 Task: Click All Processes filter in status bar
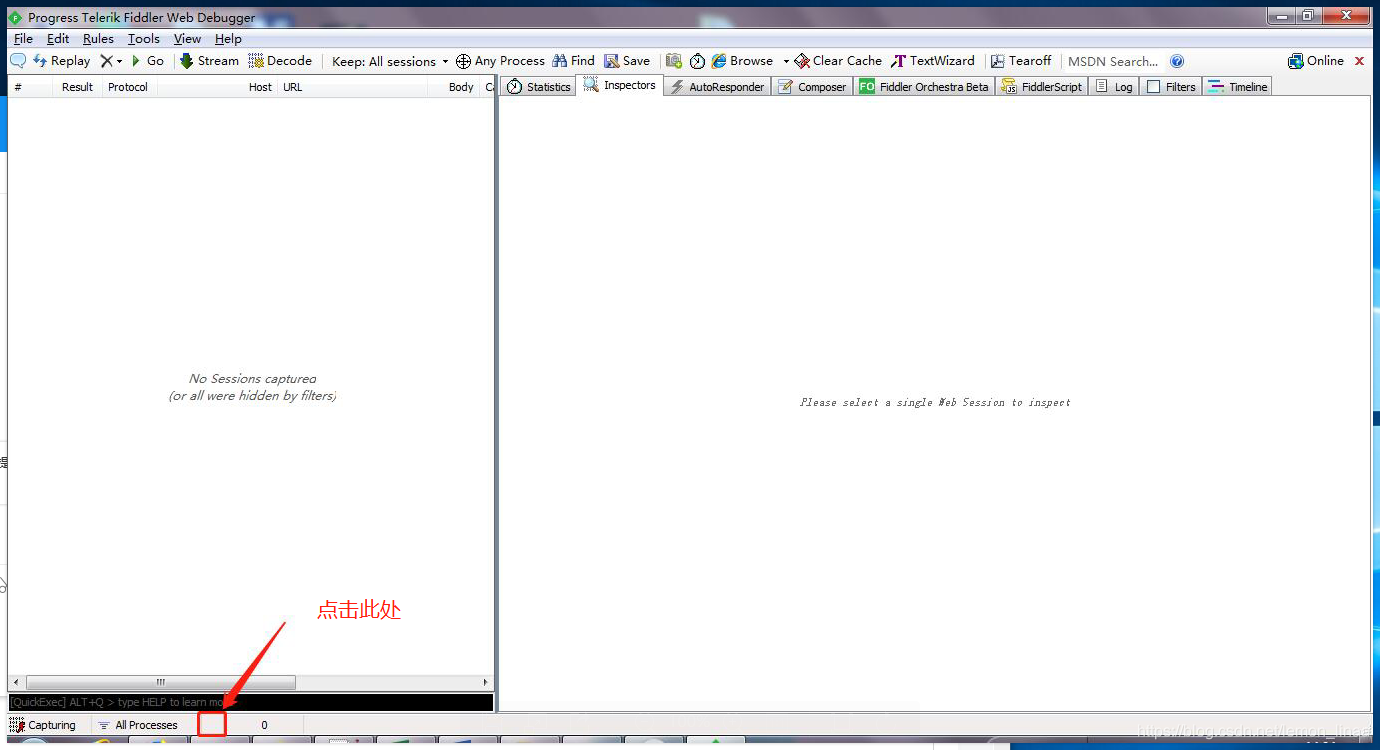pos(138,725)
